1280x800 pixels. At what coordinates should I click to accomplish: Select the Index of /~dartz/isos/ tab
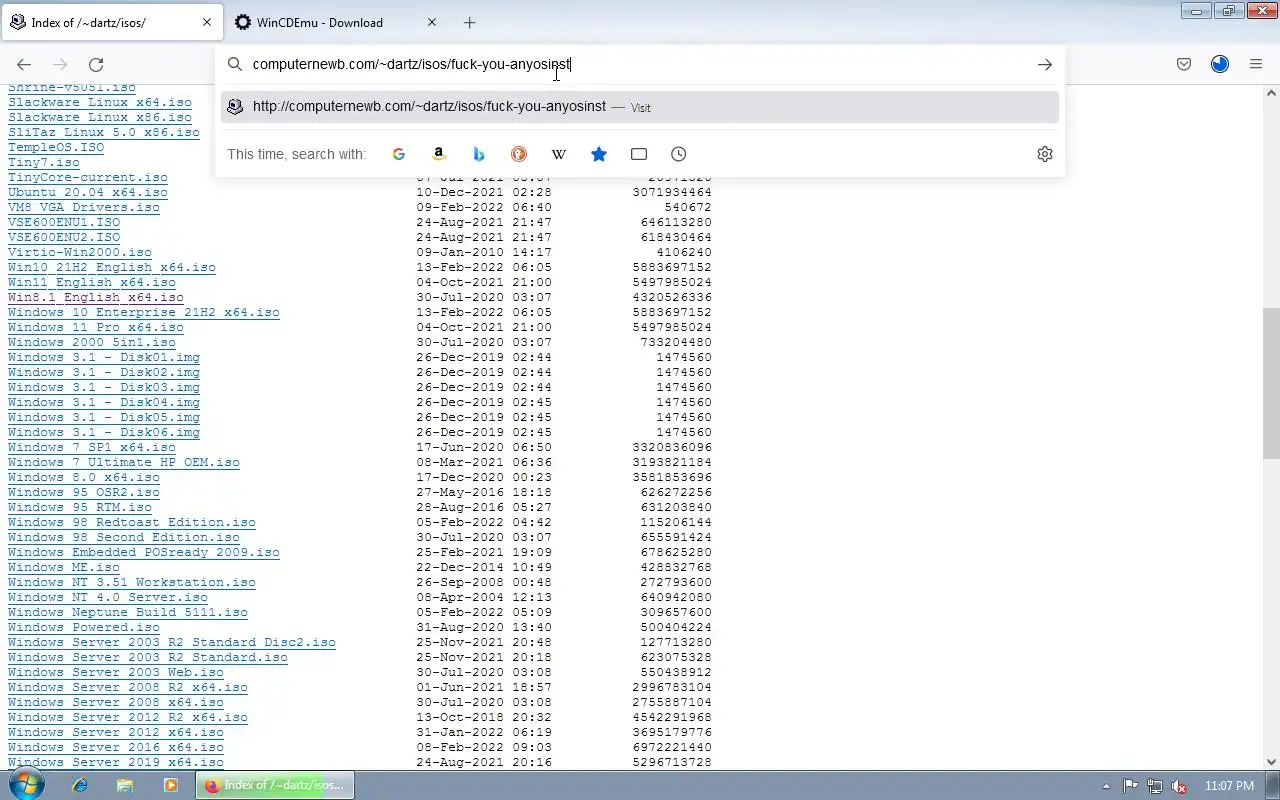[112, 22]
